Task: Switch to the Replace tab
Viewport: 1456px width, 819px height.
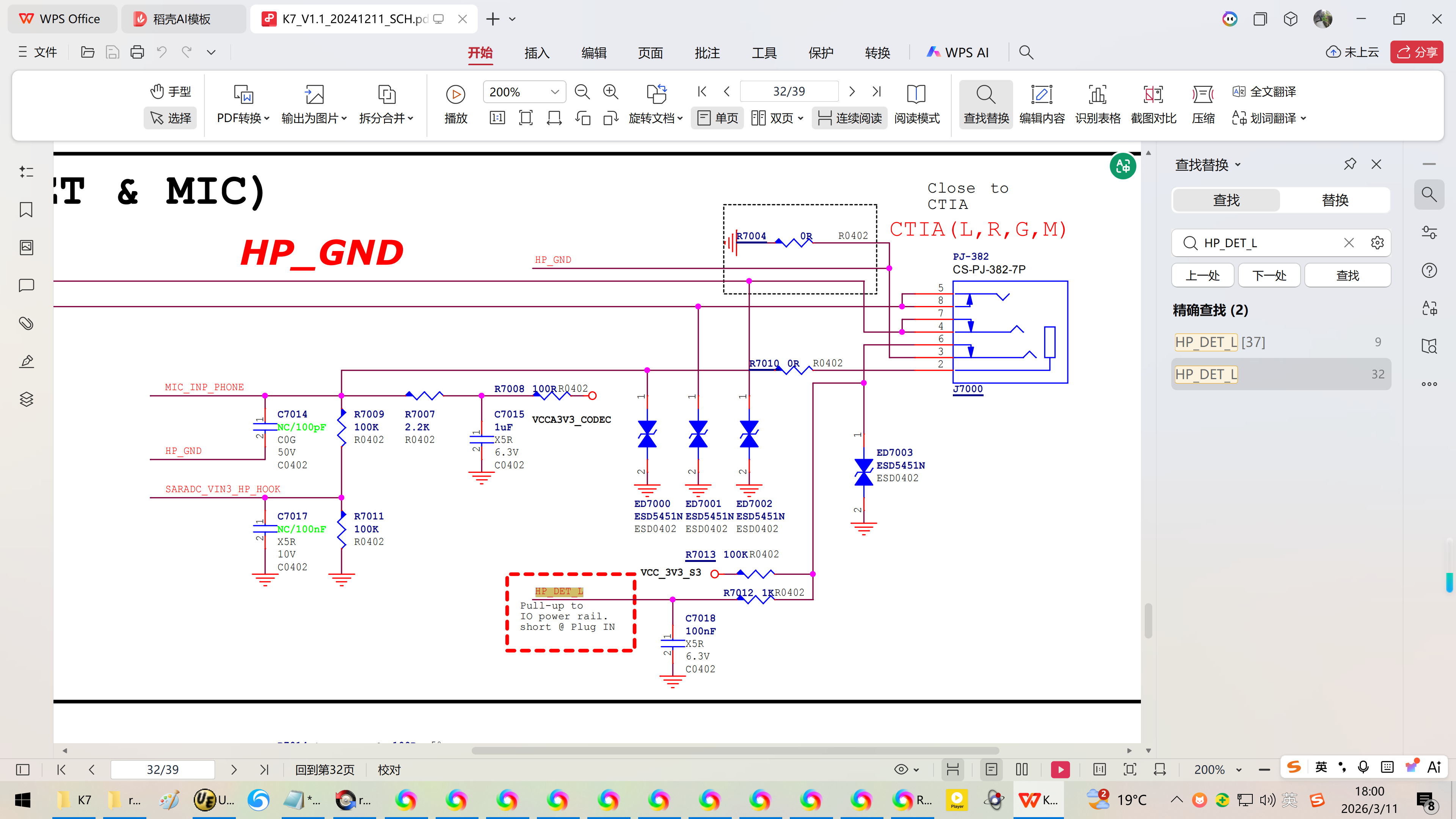Action: 1335,200
